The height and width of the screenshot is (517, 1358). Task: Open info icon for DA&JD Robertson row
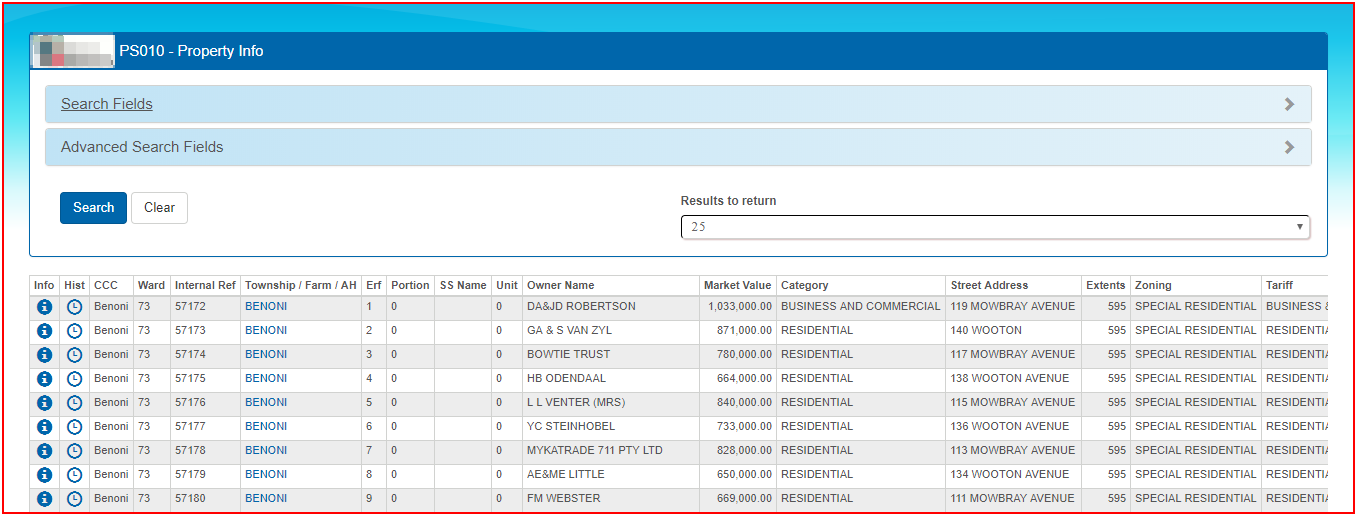[44, 307]
